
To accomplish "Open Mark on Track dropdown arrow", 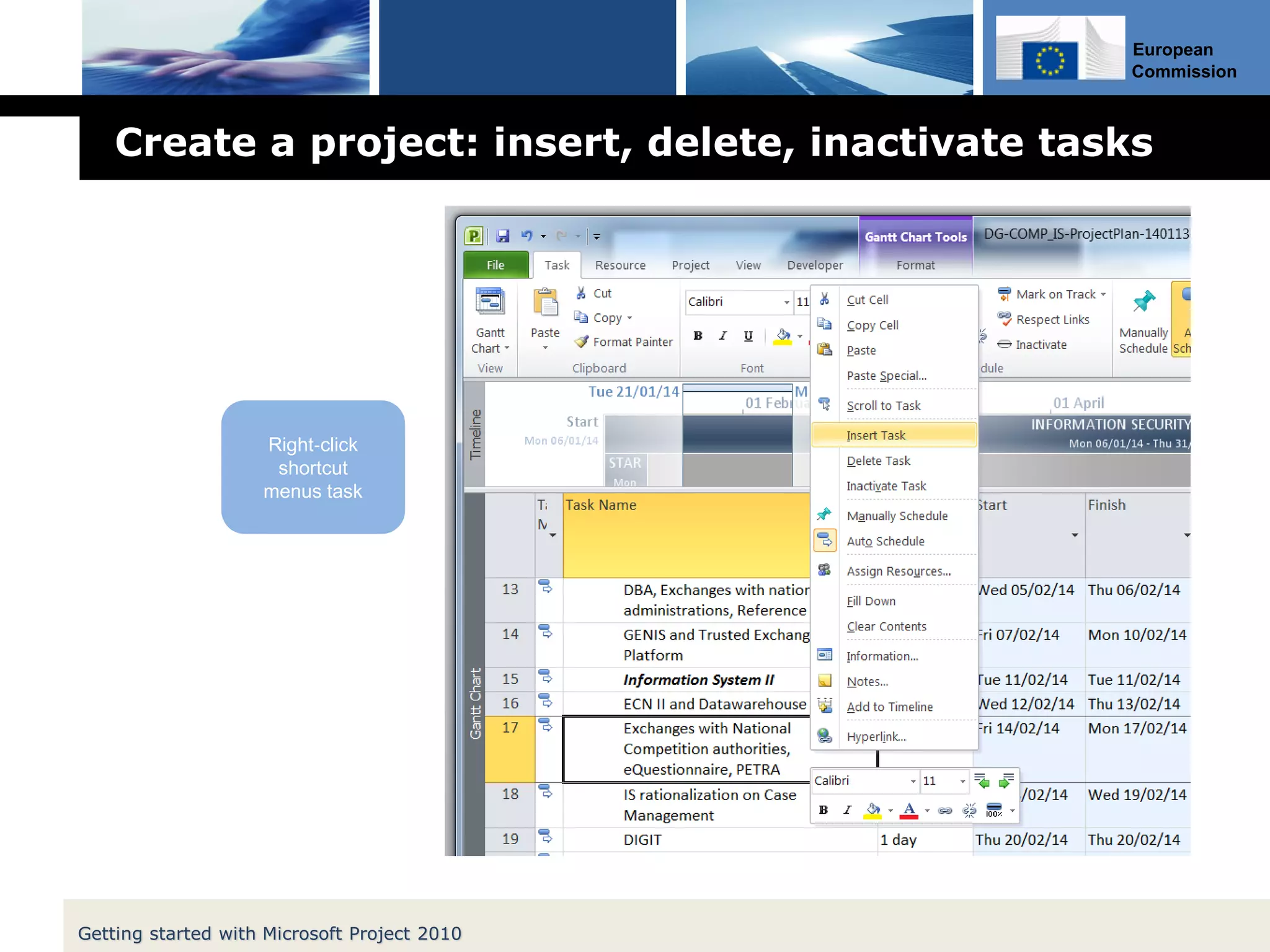I will pyautogui.click(x=1103, y=295).
